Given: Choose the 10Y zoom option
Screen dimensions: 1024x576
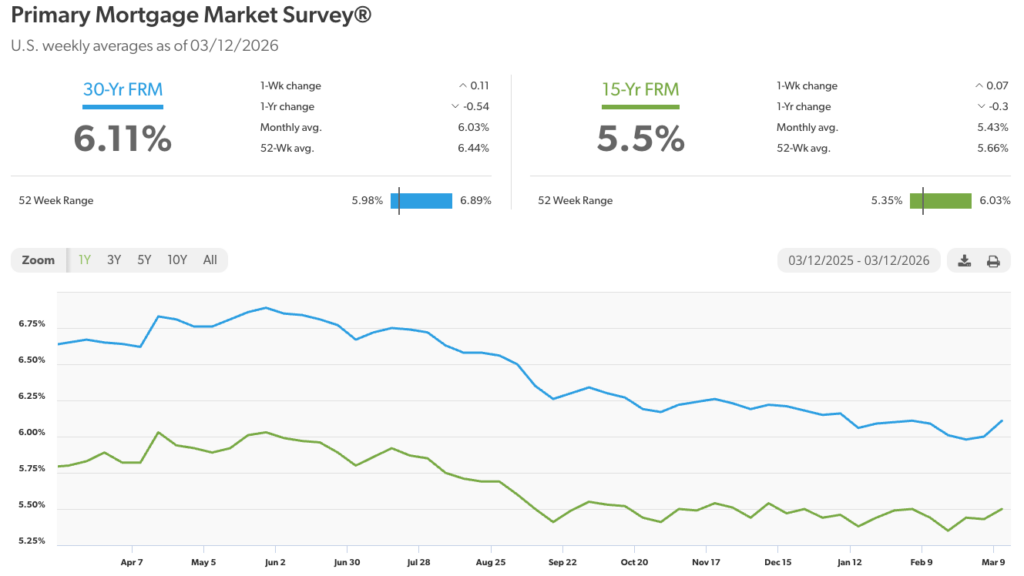Looking at the screenshot, I should 177,260.
